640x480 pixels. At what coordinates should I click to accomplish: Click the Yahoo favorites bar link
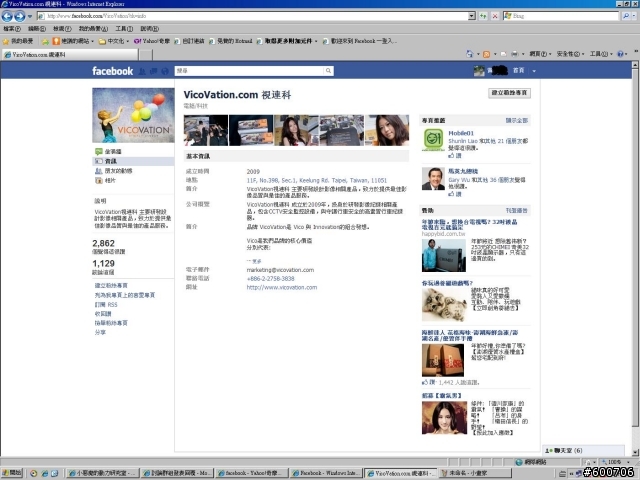click(152, 41)
